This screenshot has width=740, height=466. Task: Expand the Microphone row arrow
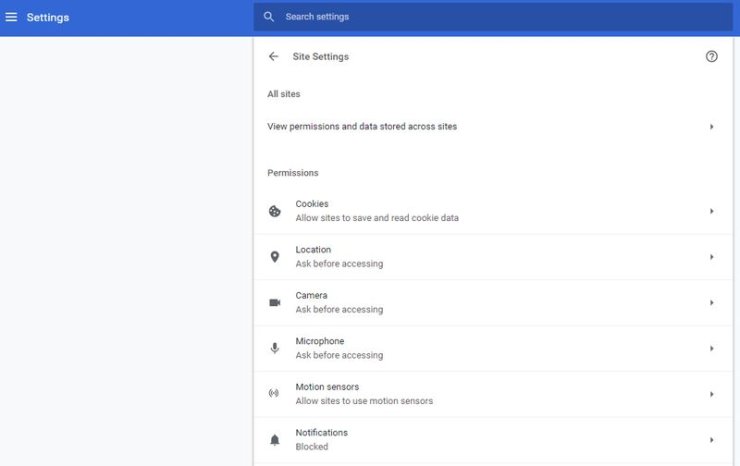coord(711,348)
